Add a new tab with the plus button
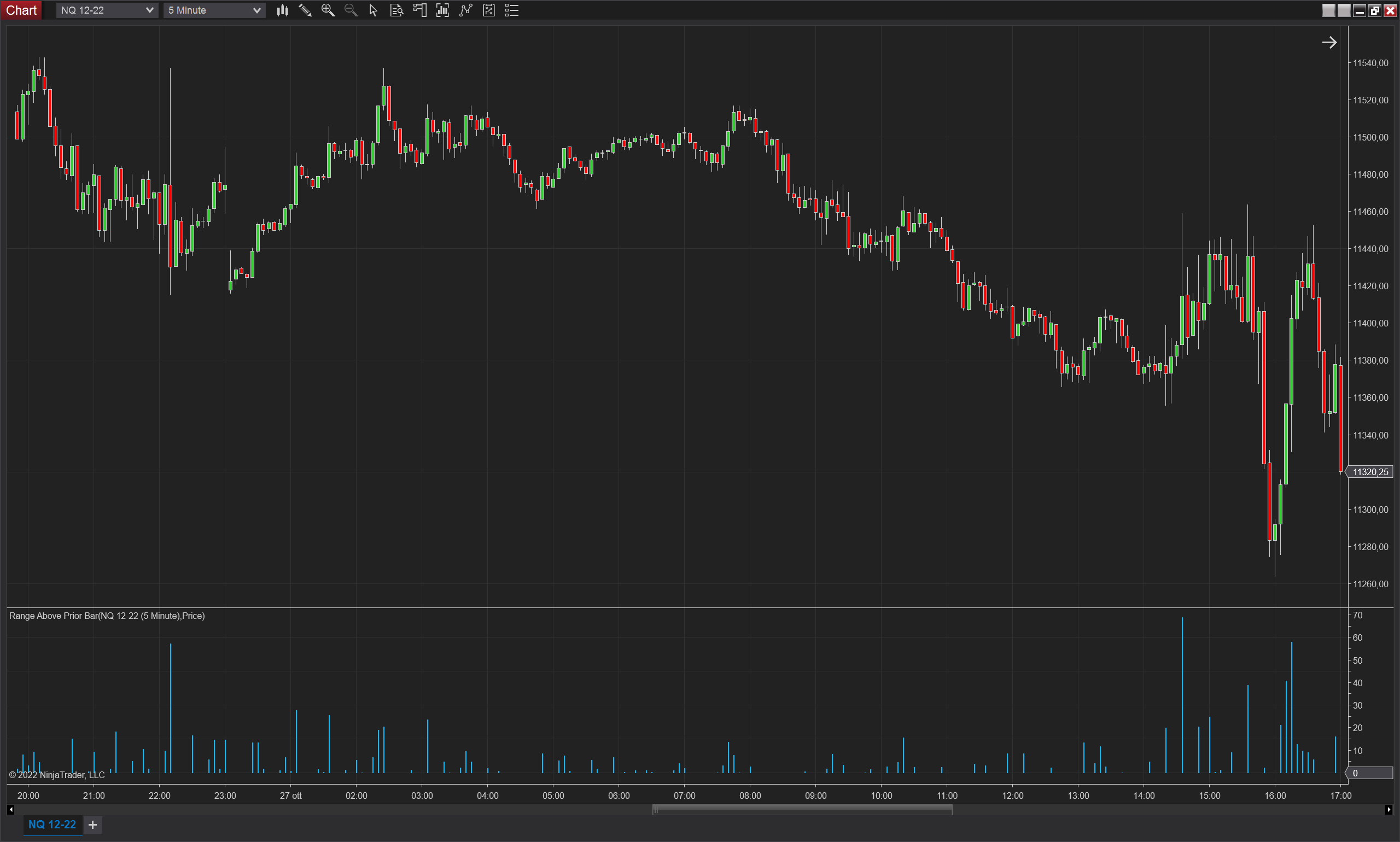Image resolution: width=1400 pixels, height=842 pixels. pyautogui.click(x=92, y=825)
